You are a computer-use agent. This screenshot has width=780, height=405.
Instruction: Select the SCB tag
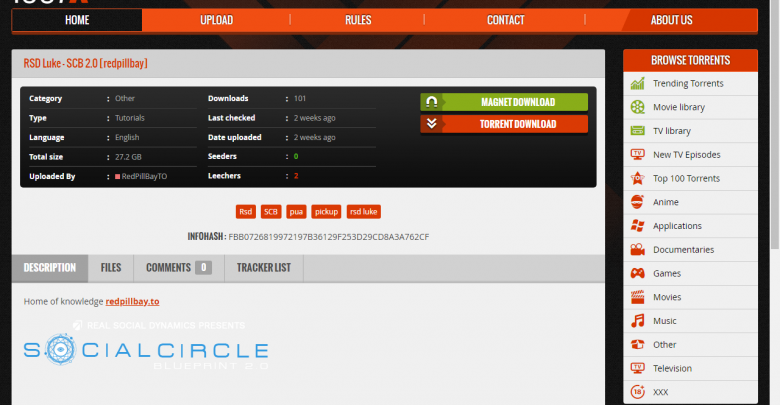[x=271, y=211]
